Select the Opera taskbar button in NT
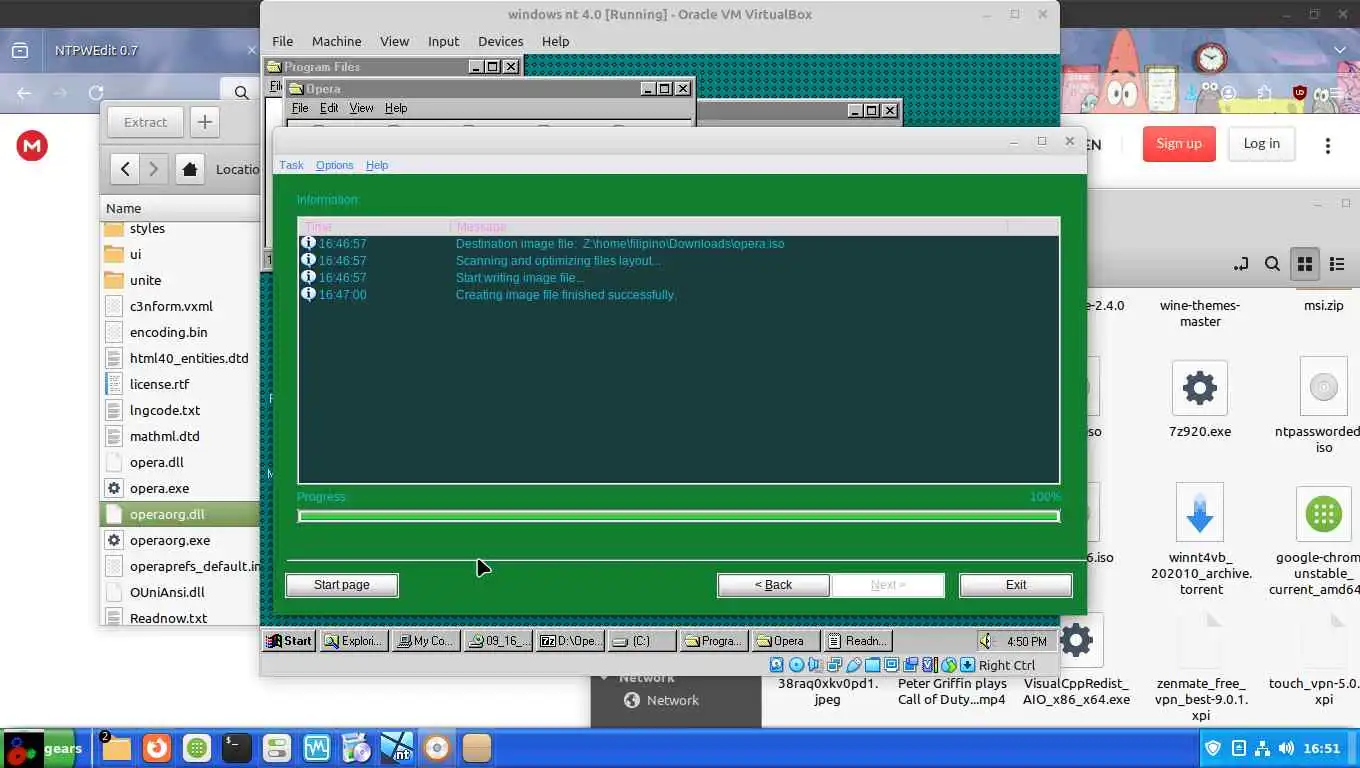The width and height of the screenshot is (1360, 768). [786, 641]
